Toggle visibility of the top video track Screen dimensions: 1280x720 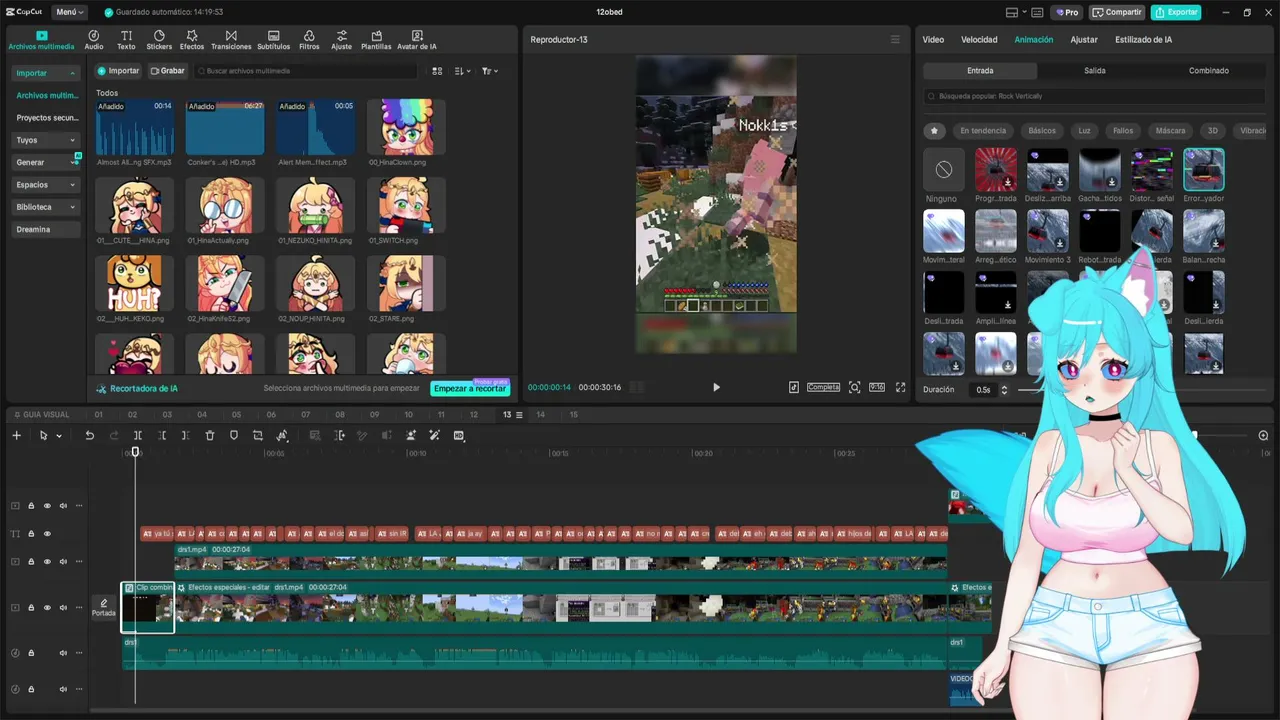point(47,506)
